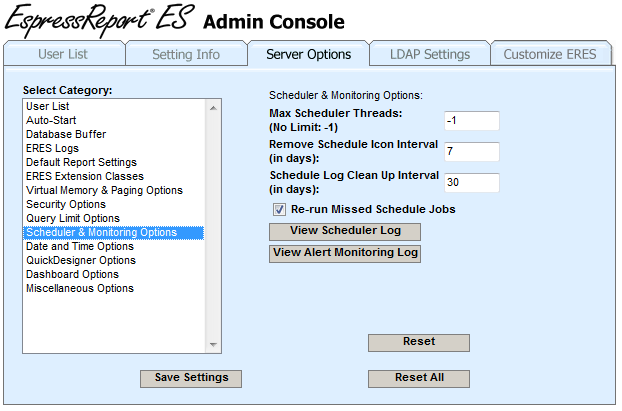The width and height of the screenshot is (622, 411).
Task: Open the Setting Info tab
Action: click(x=186, y=54)
